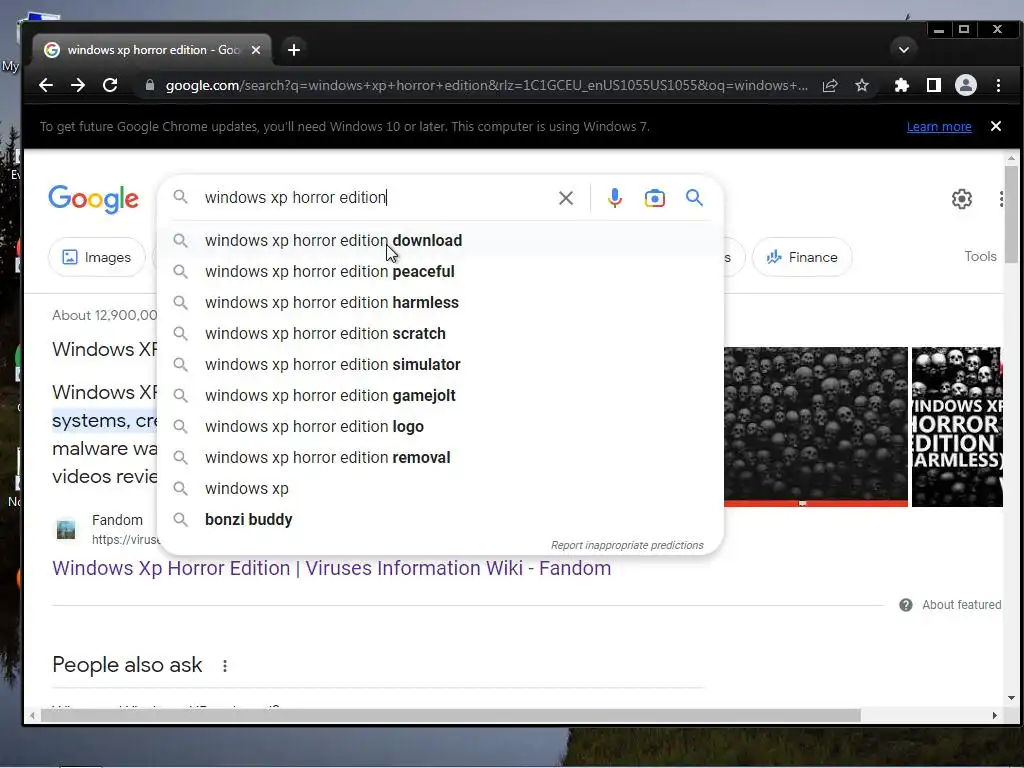The width and height of the screenshot is (1024, 768).
Task: Click 'Report inappropriate predictions' link
Action: [x=627, y=545]
